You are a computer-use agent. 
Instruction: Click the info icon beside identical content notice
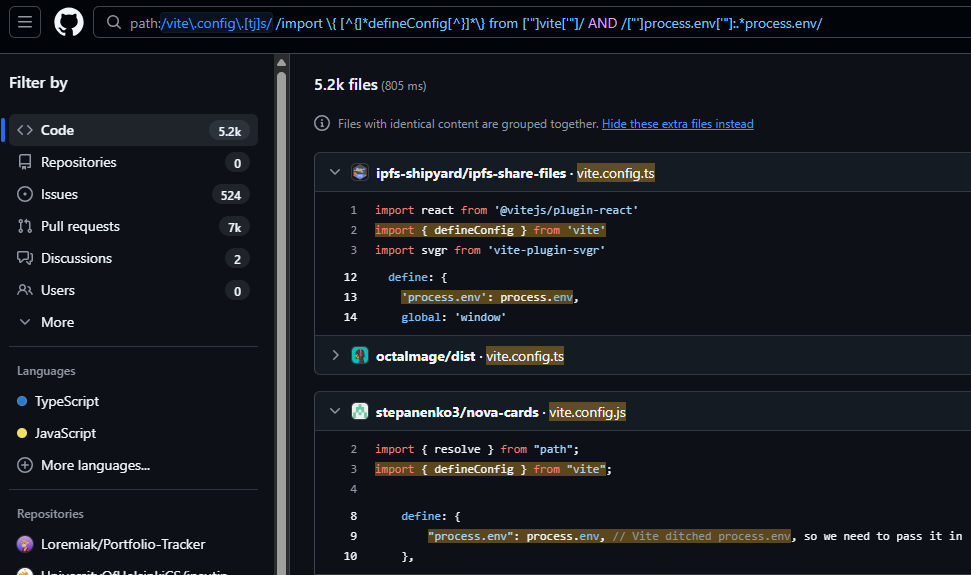(322, 124)
